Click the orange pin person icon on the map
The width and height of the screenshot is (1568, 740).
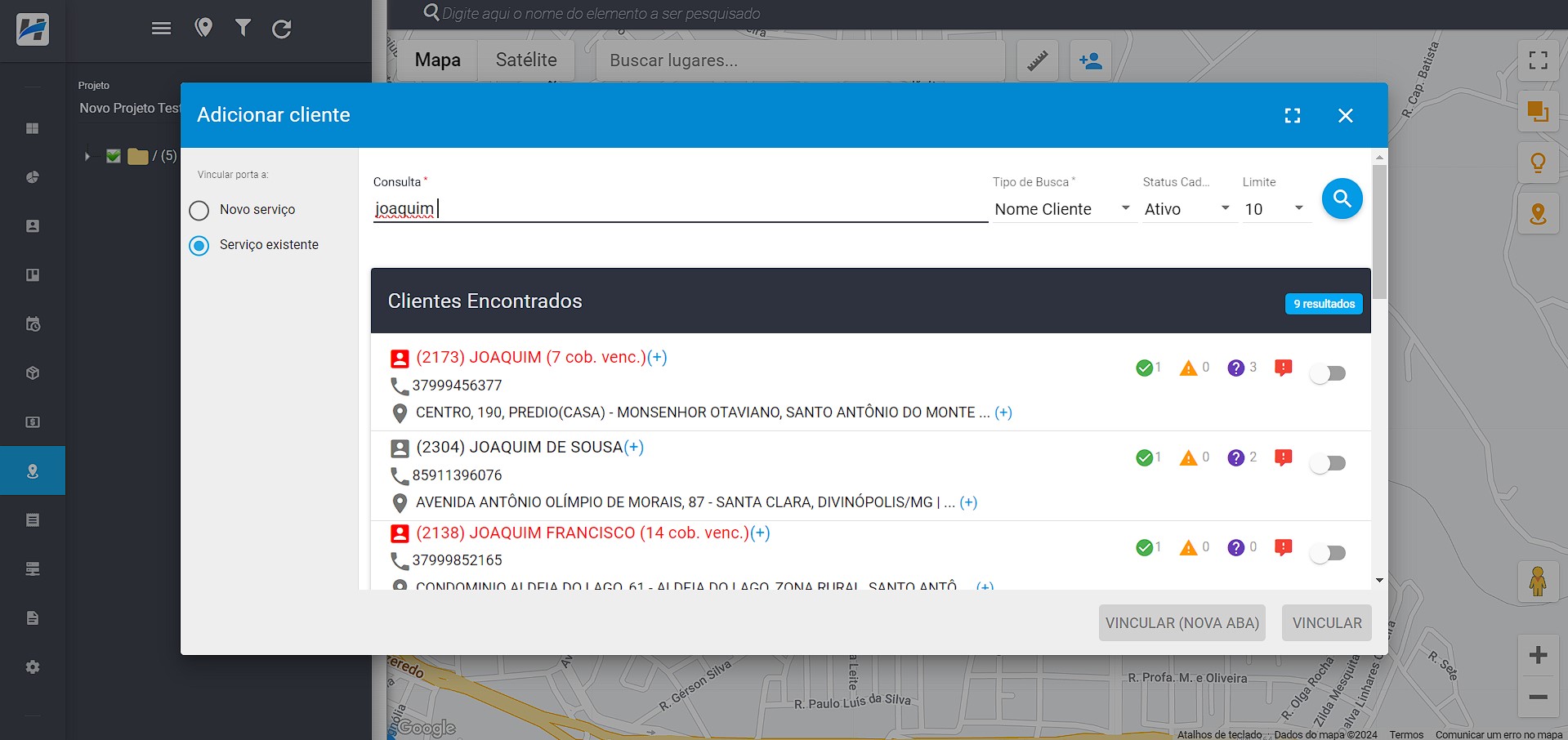click(1539, 214)
